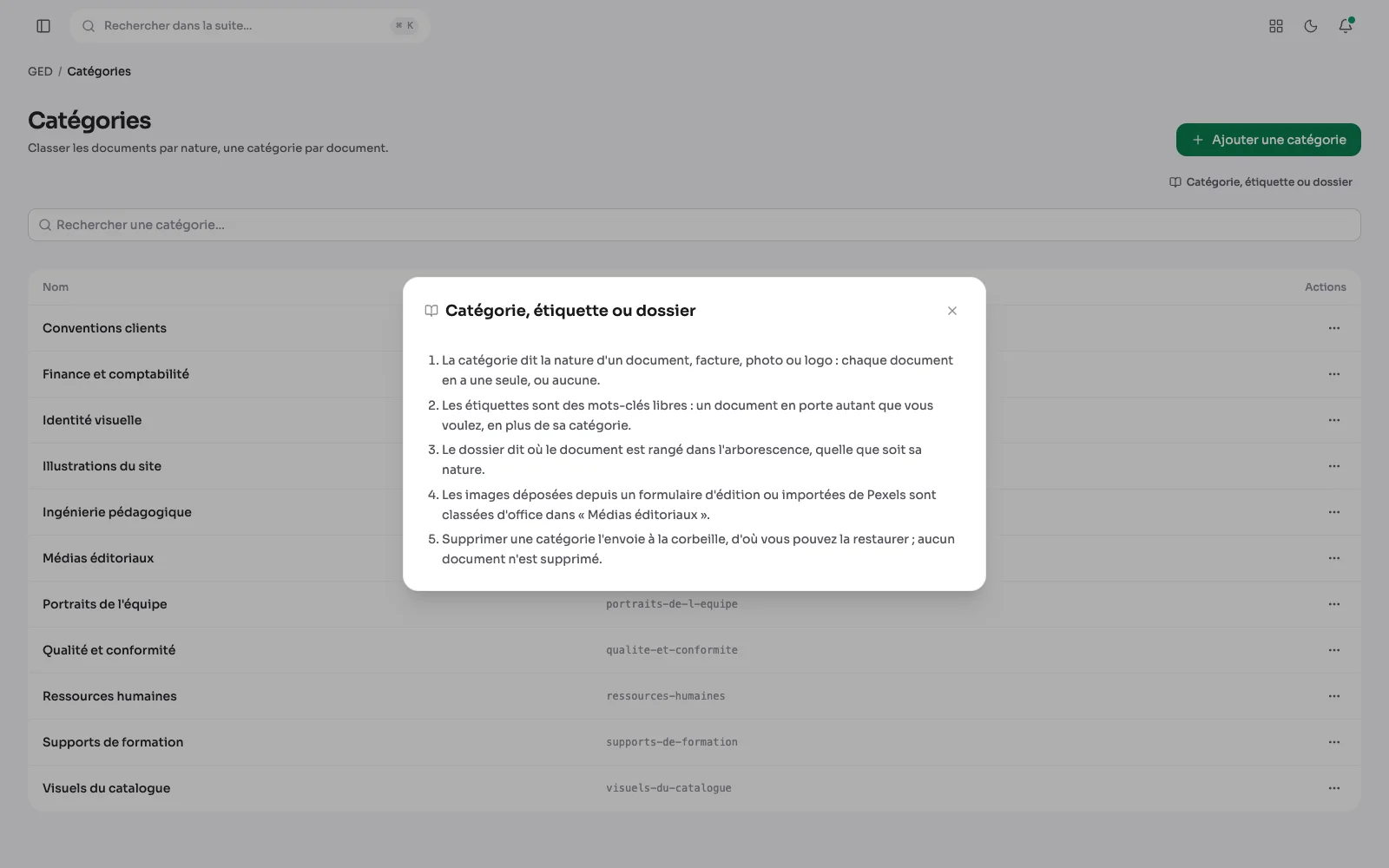Go to GED breadcrumb
The height and width of the screenshot is (868, 1389).
click(x=40, y=71)
